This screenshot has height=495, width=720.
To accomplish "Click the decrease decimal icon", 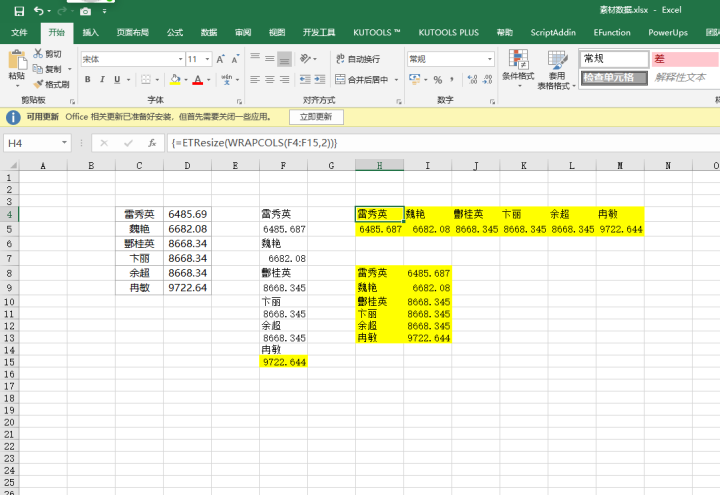I will coord(488,79).
